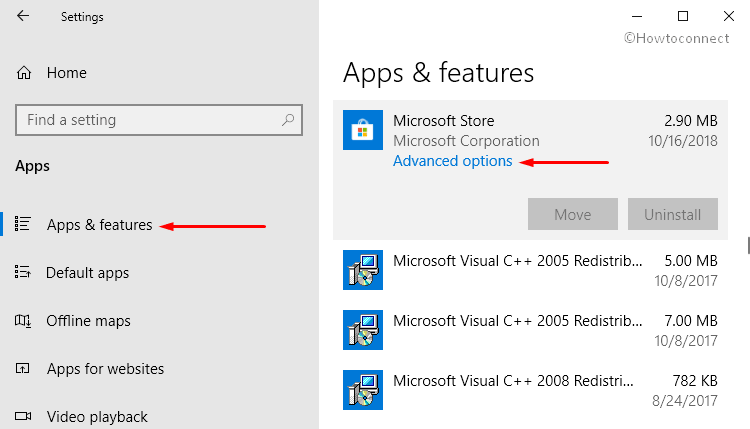Image resolution: width=750 pixels, height=429 pixels.
Task: Select Apps & features in sidebar
Action: click(99, 225)
